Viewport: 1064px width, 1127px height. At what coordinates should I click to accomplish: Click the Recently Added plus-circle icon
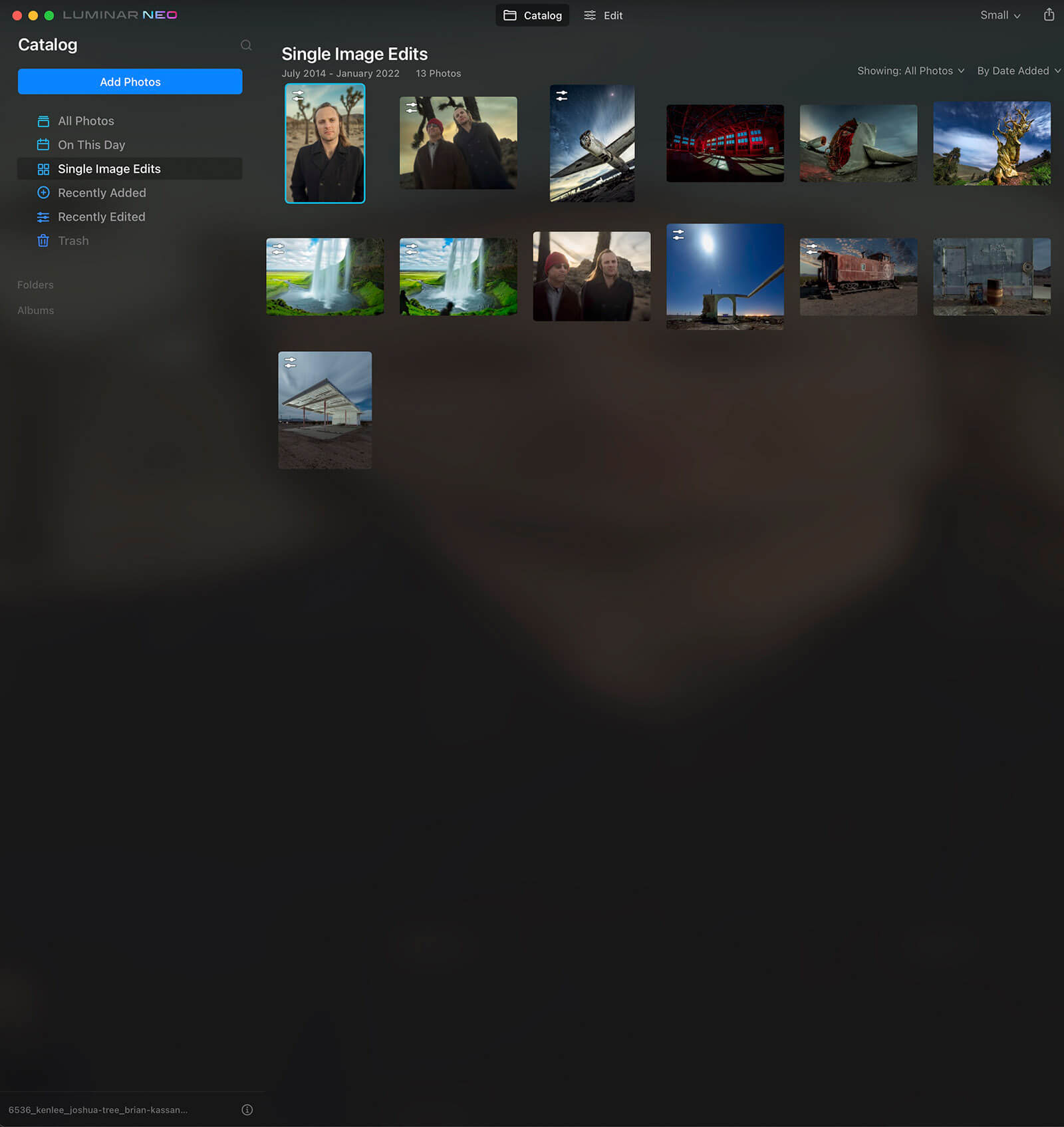43,193
